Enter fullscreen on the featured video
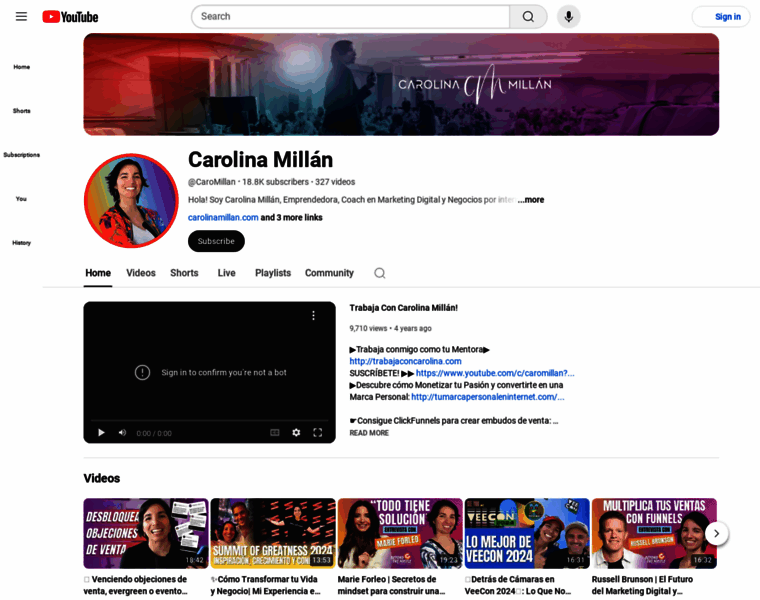 pyautogui.click(x=317, y=433)
